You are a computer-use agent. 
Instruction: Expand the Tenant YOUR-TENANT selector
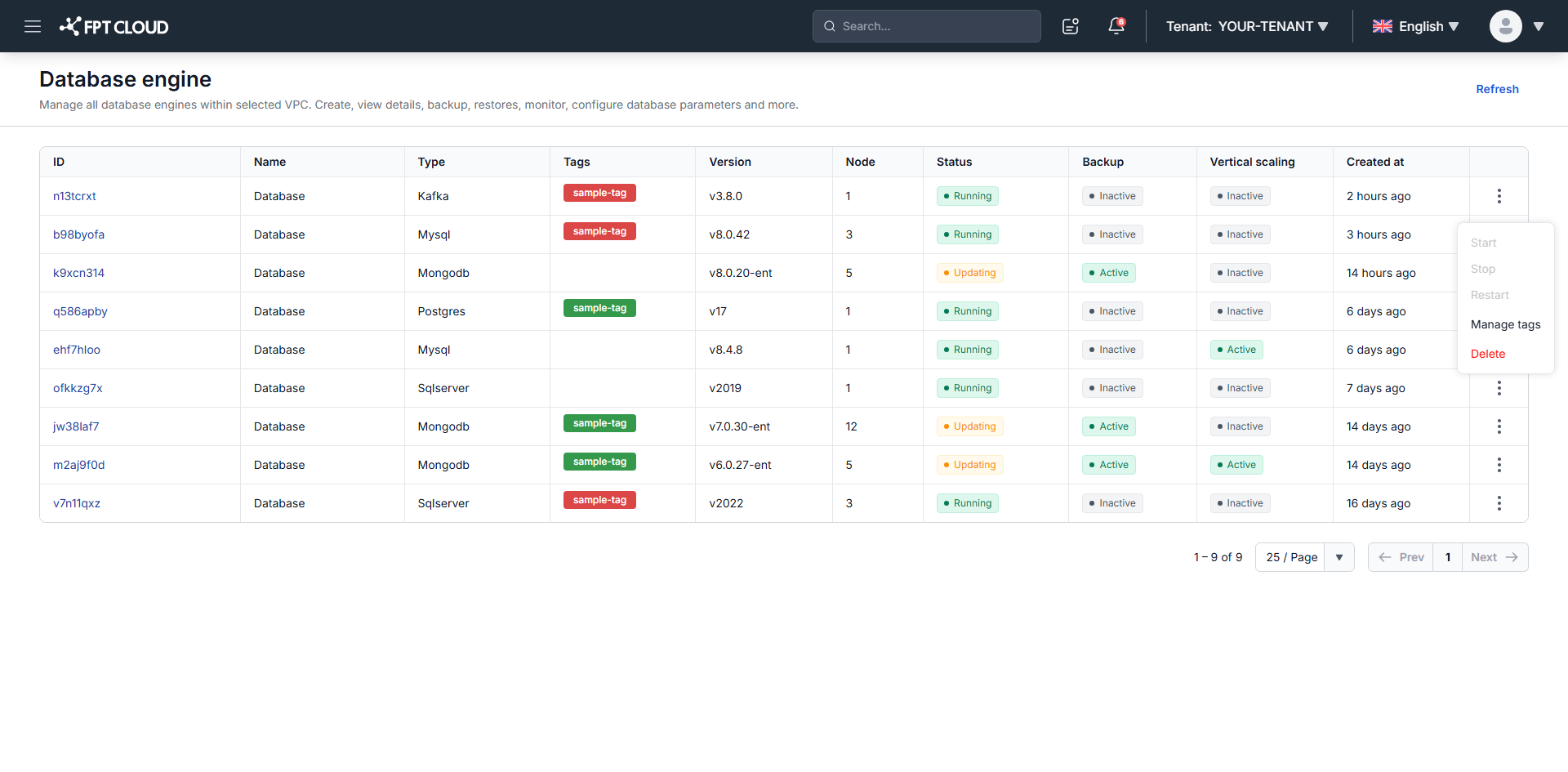tap(1247, 26)
